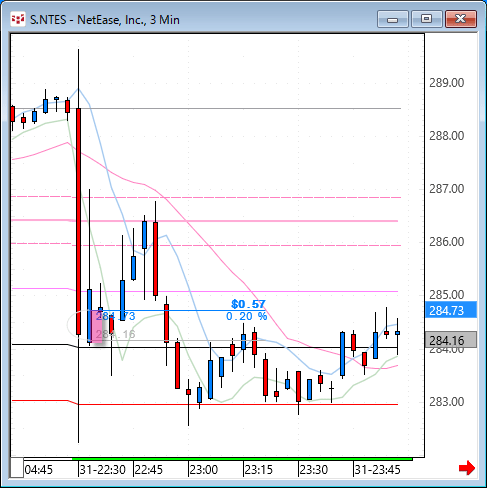Viewport: 487px width, 488px height.
Task: Select the blue 284.73 price label
Action: (451, 310)
